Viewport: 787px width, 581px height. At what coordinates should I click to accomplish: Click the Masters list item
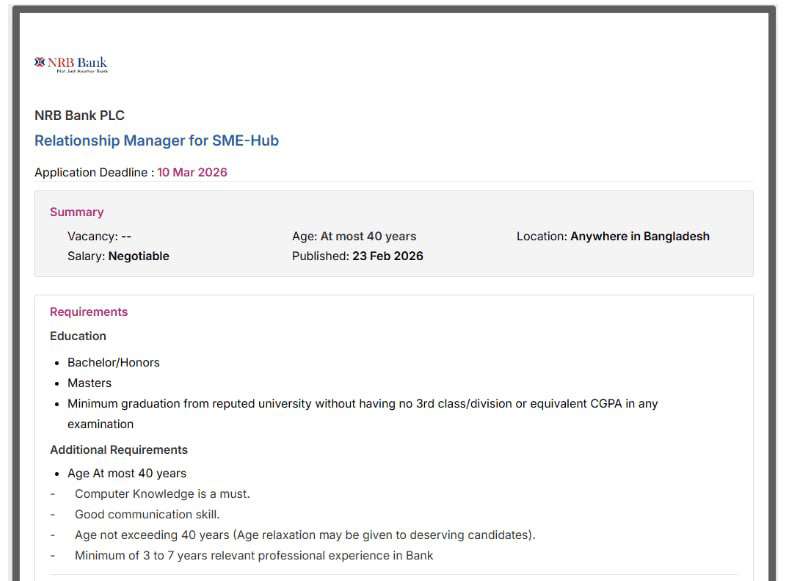[x=89, y=383]
